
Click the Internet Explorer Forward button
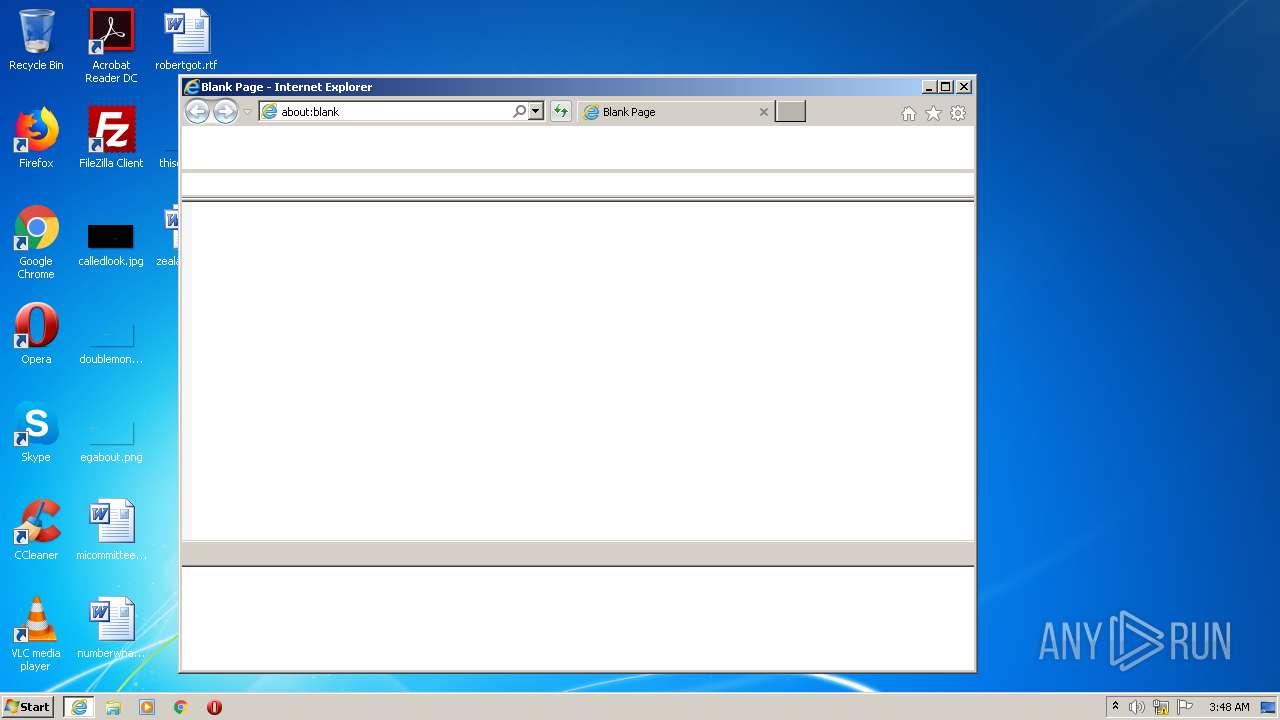(225, 112)
